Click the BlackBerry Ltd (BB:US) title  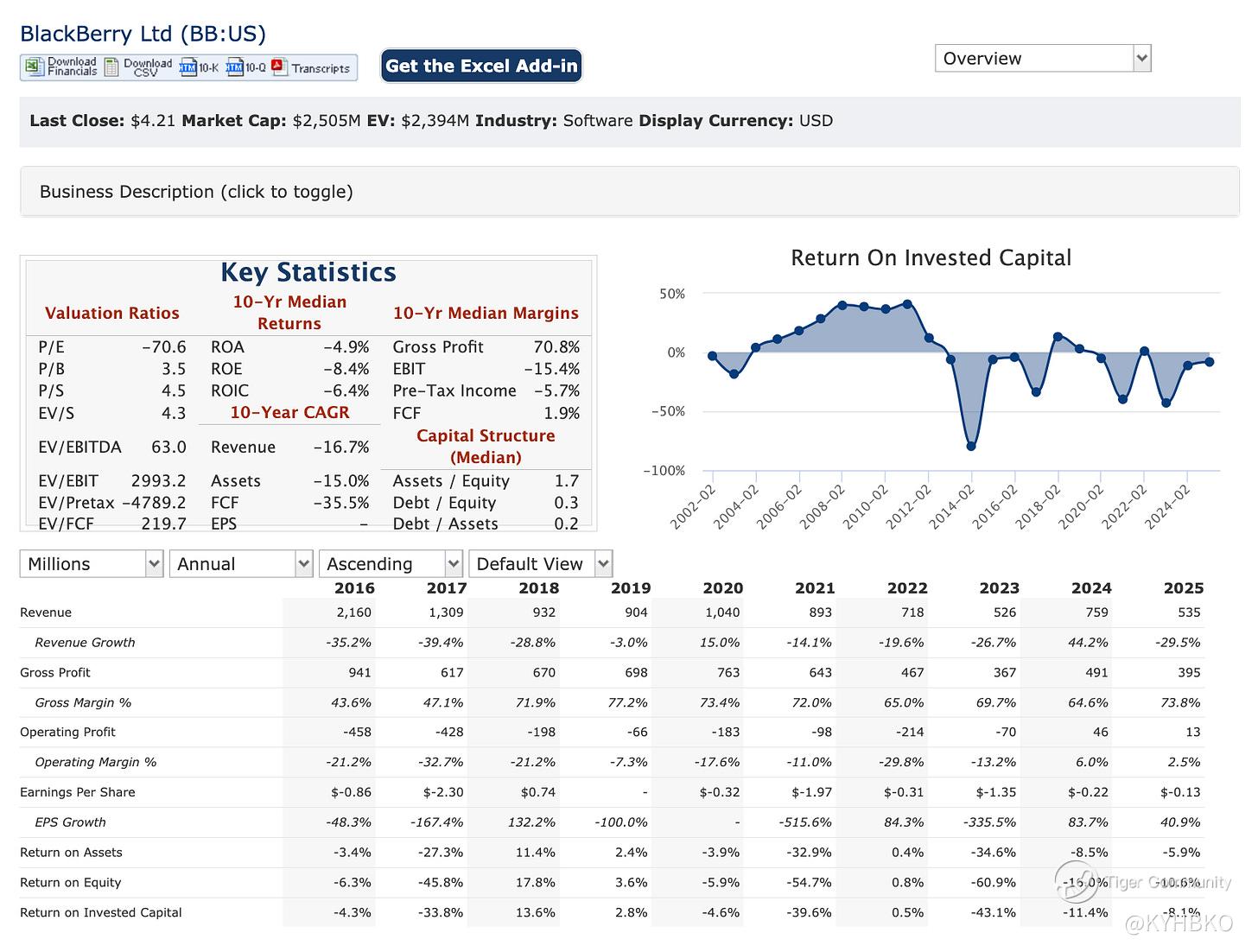(x=143, y=34)
